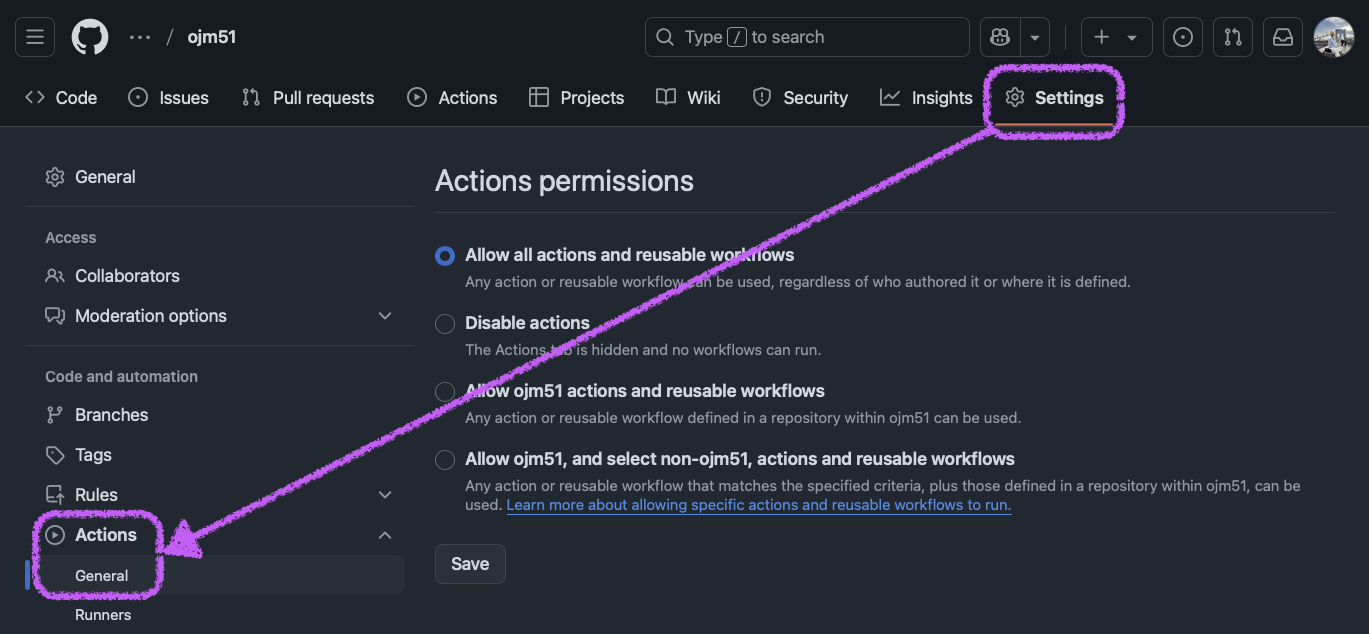
Task: Expand the breadcrumb ellipsis
Action: (x=140, y=37)
